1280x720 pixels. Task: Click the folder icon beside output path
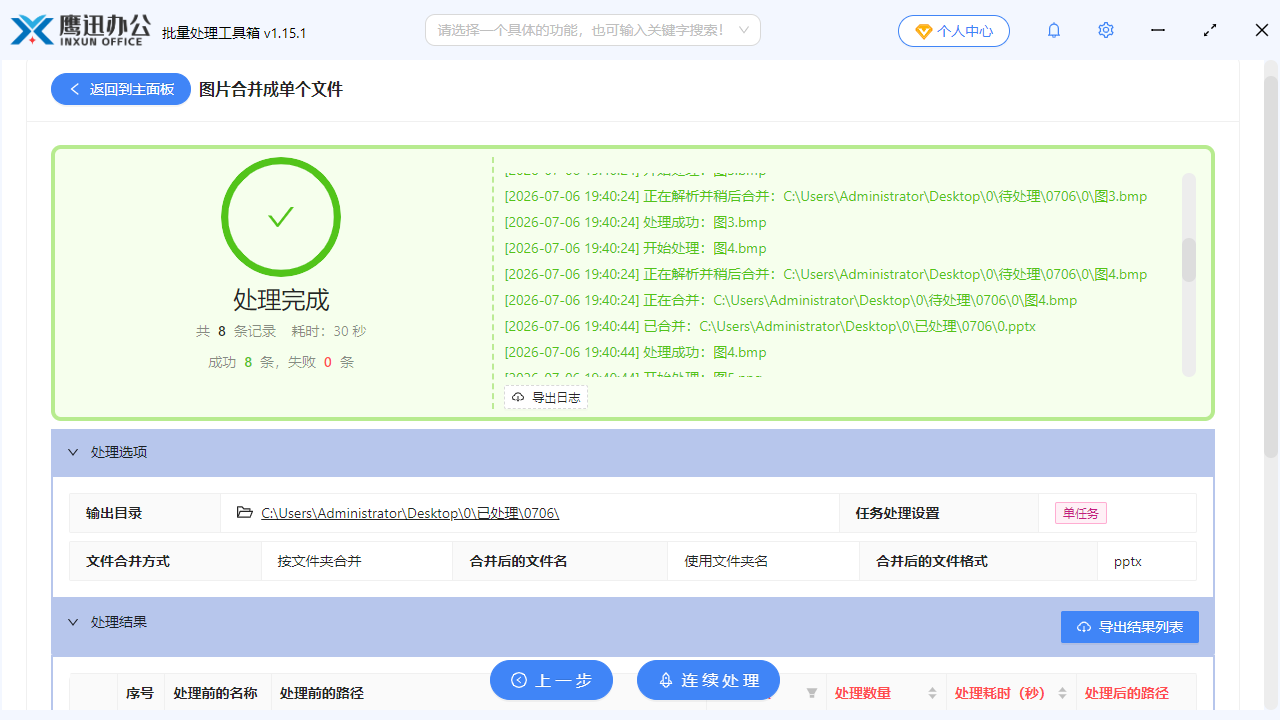pyautogui.click(x=245, y=513)
